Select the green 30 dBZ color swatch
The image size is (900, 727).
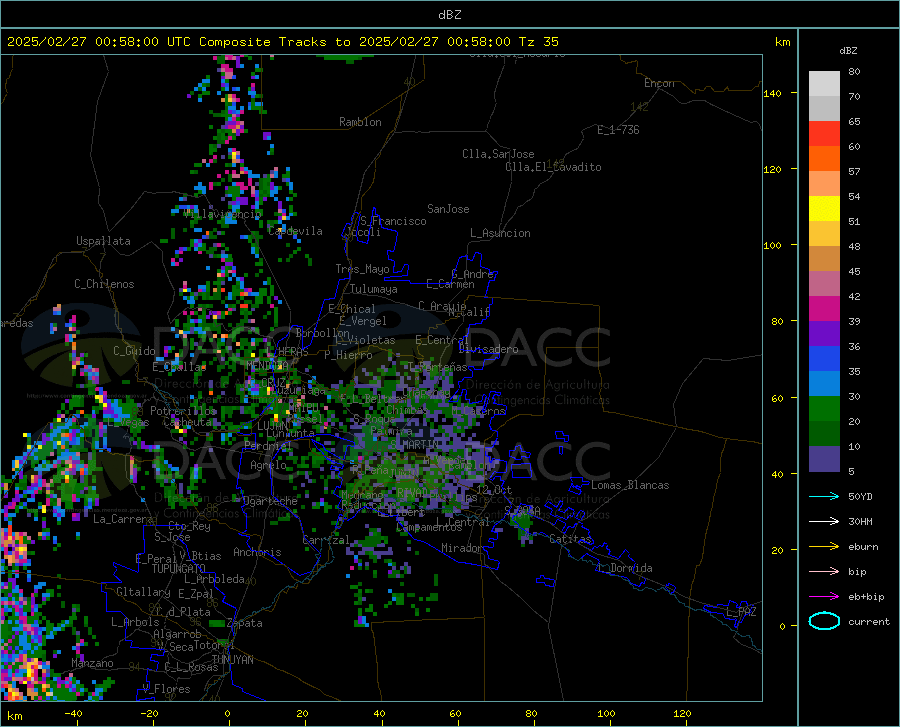[x=824, y=409]
